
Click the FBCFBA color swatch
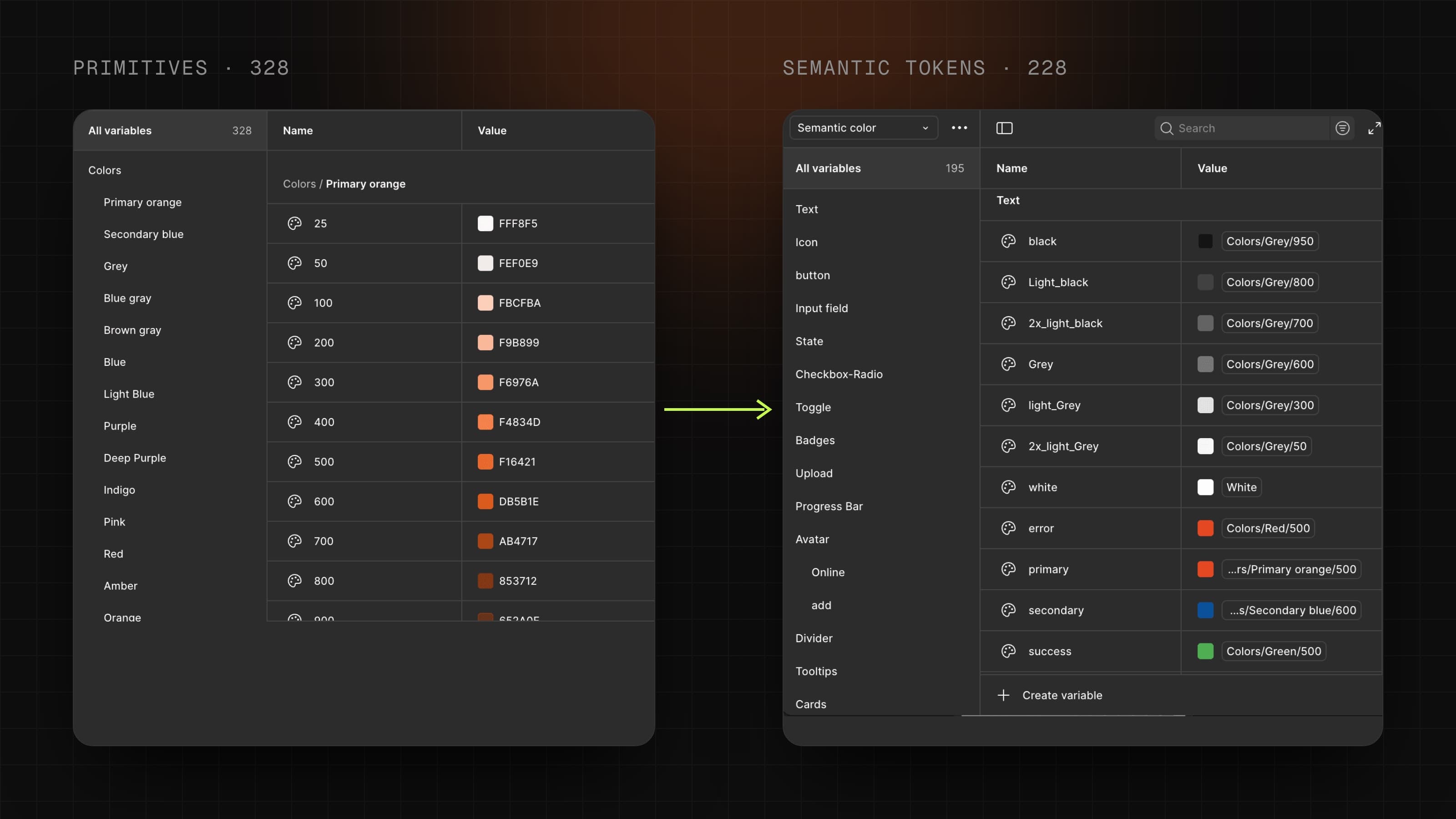(x=485, y=303)
